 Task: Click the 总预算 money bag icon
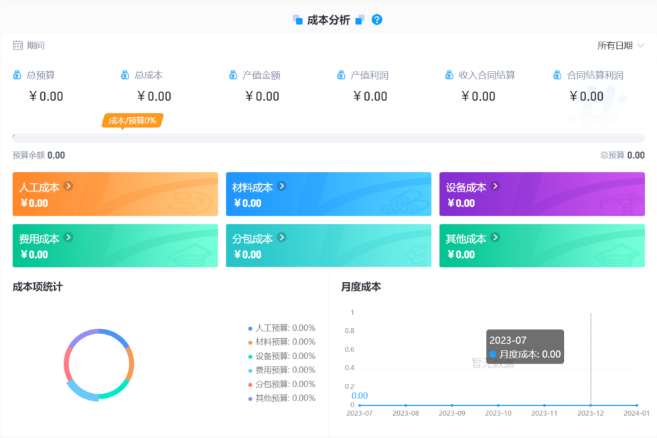(17, 75)
